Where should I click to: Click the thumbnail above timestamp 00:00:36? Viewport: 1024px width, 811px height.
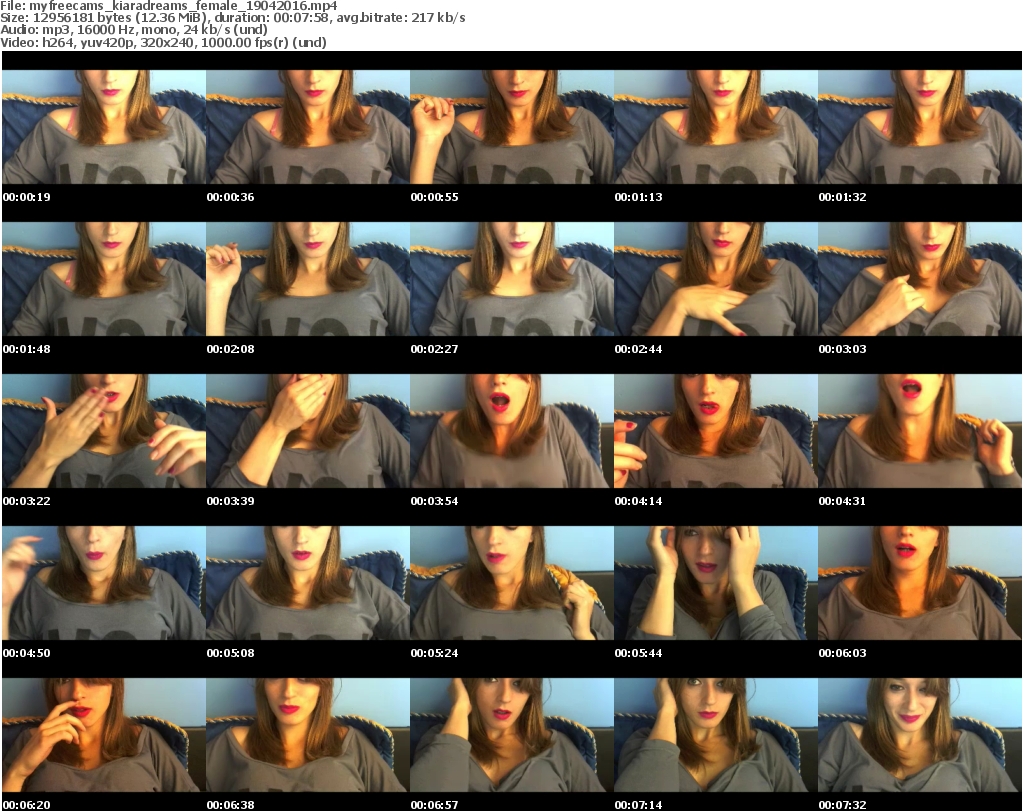[x=308, y=127]
